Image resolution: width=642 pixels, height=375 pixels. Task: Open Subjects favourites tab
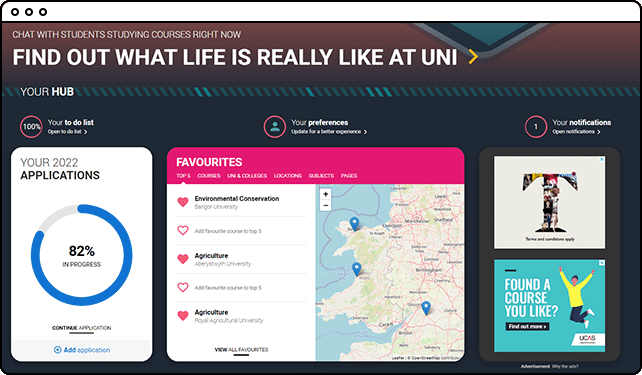click(x=321, y=176)
